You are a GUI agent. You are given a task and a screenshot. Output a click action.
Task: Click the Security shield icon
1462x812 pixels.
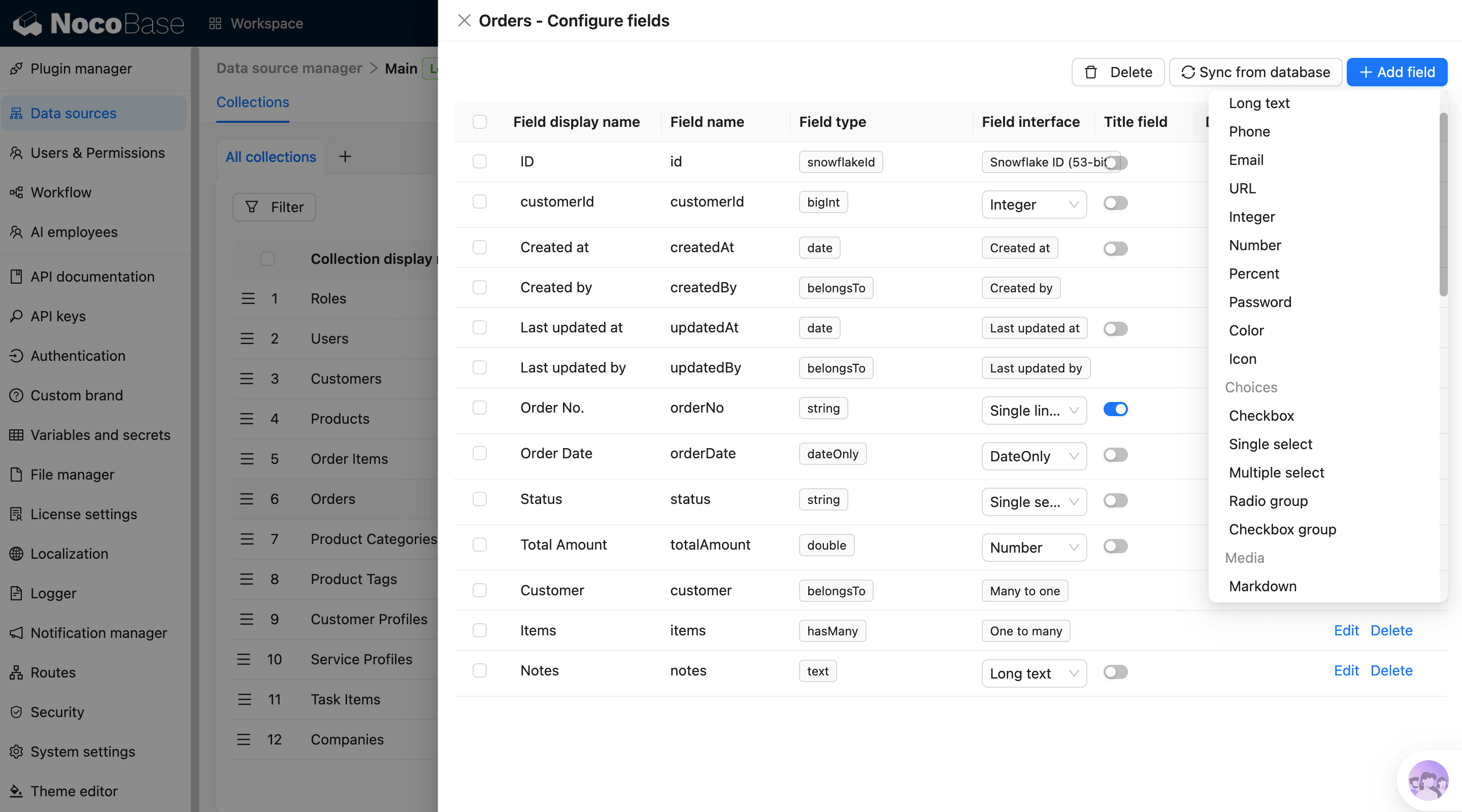(x=16, y=712)
